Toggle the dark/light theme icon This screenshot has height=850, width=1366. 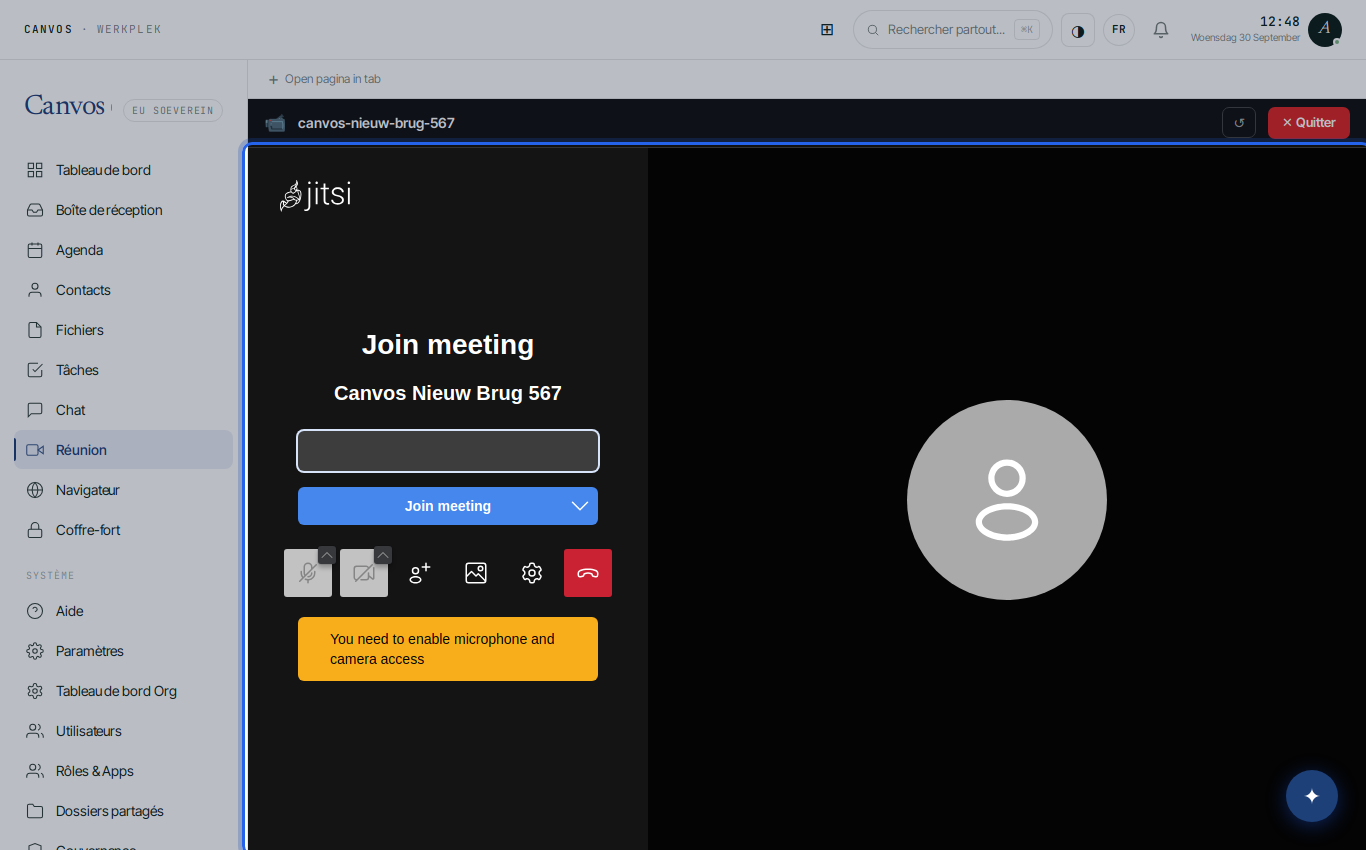[1078, 30]
